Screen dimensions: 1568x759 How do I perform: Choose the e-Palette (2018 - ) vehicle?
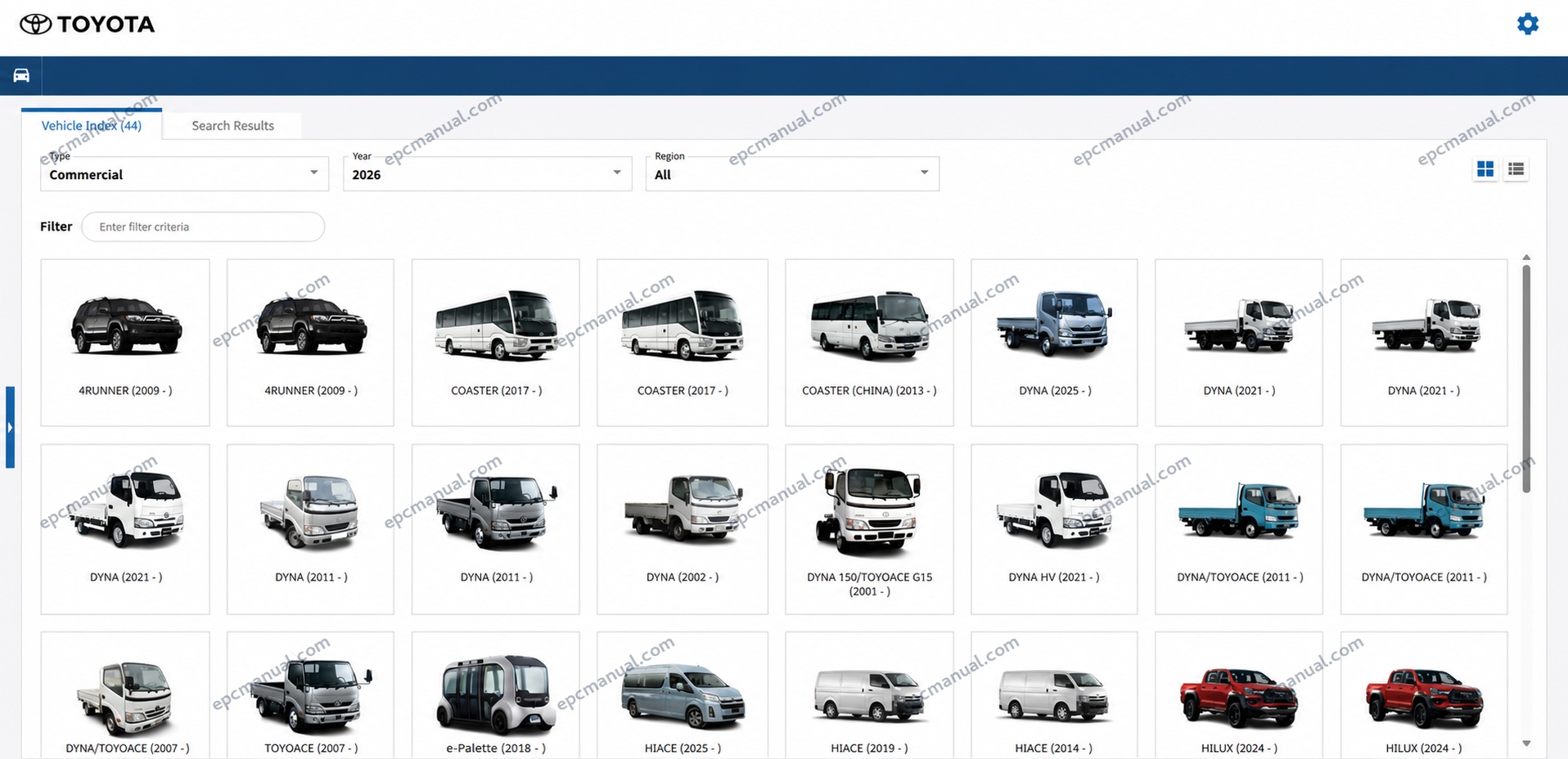pos(496,694)
